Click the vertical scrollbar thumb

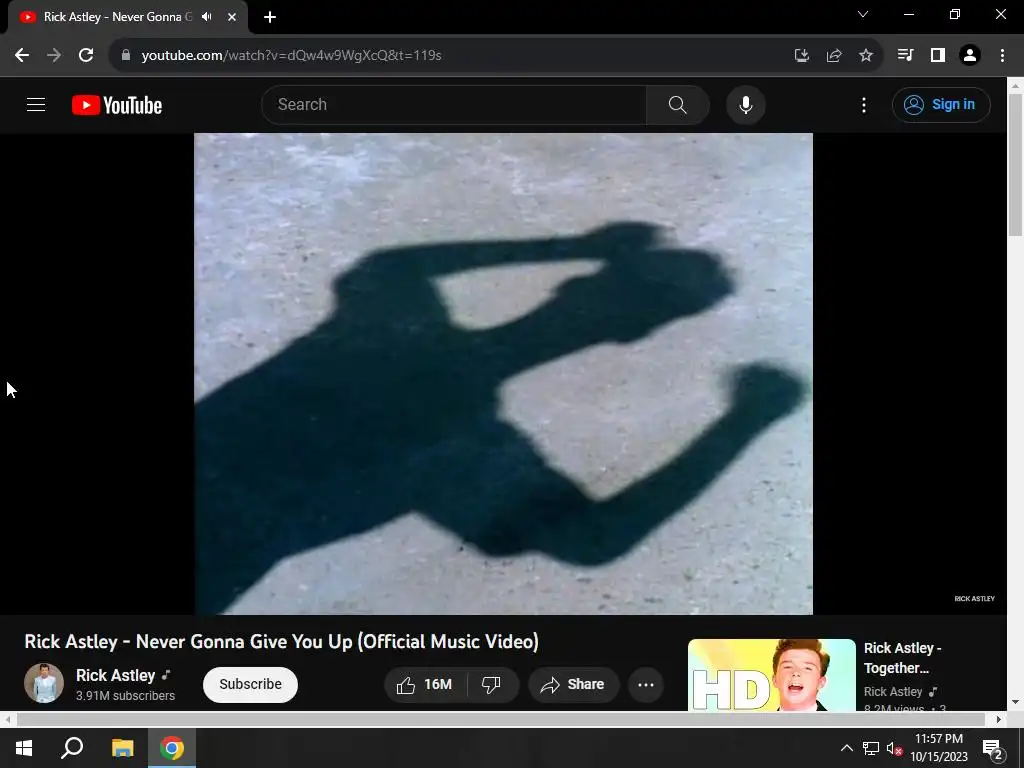(1016, 165)
